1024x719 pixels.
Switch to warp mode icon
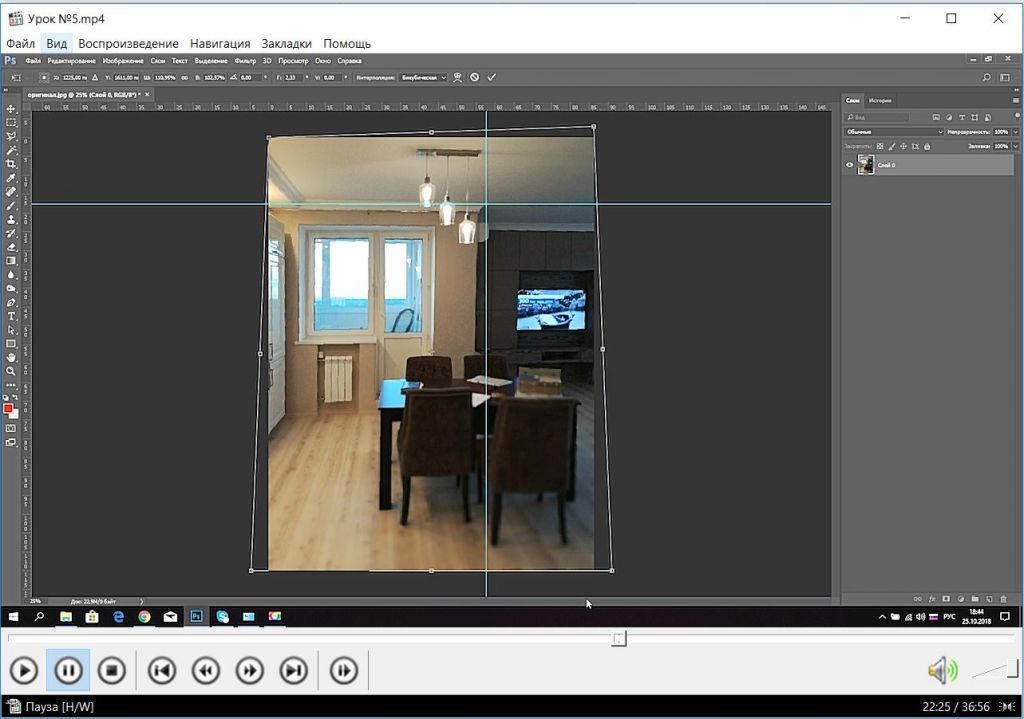tap(457, 77)
